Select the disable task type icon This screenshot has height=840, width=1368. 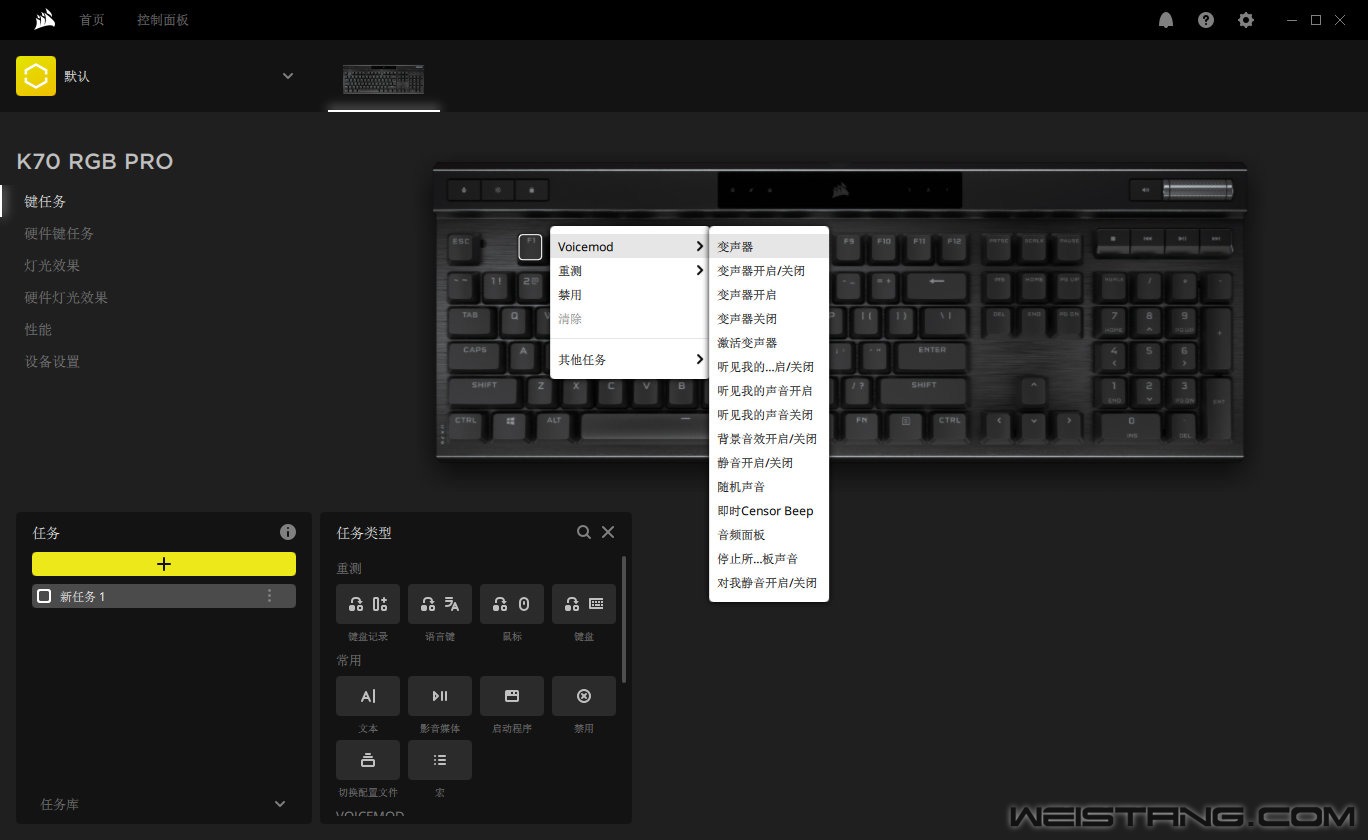click(584, 696)
